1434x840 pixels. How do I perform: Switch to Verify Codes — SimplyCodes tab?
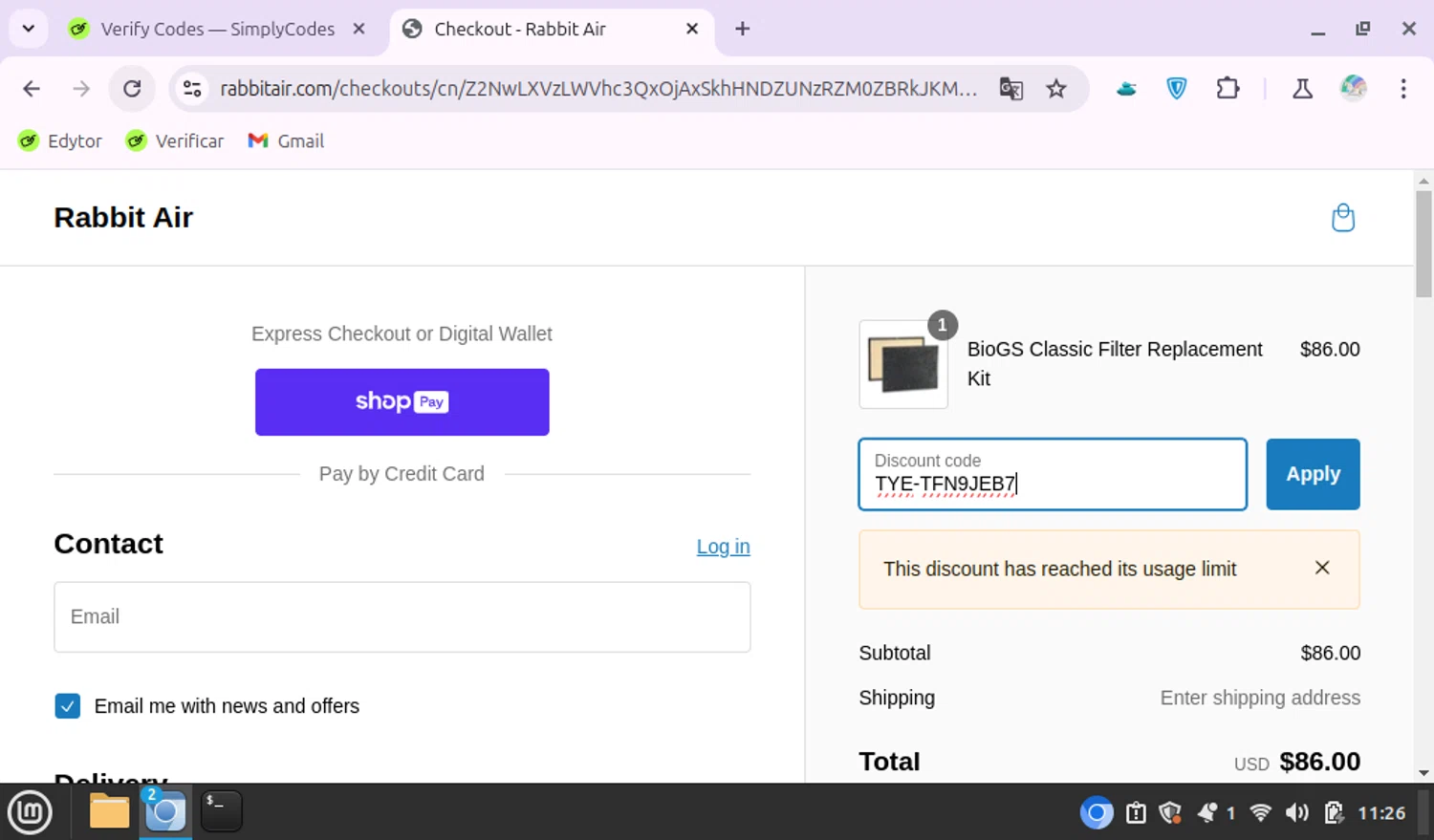pyautogui.click(x=217, y=29)
